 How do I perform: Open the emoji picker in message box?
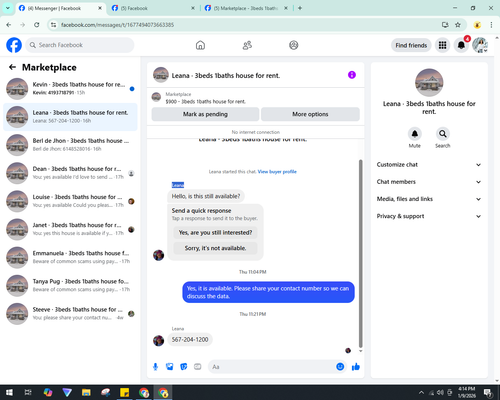340,367
